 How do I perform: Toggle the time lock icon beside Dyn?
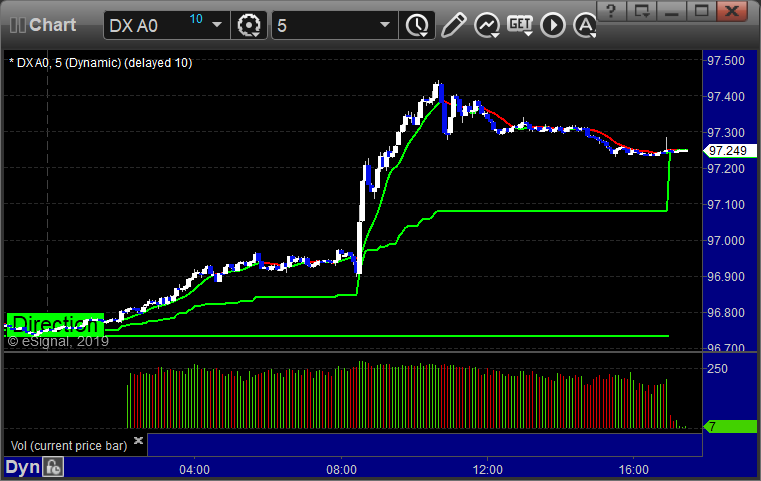tap(53, 467)
